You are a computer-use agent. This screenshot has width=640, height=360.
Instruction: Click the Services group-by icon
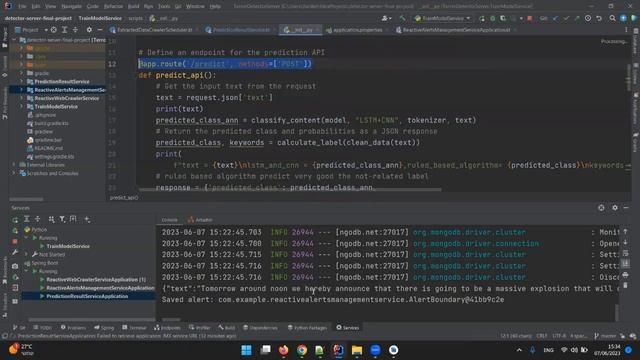(51, 219)
